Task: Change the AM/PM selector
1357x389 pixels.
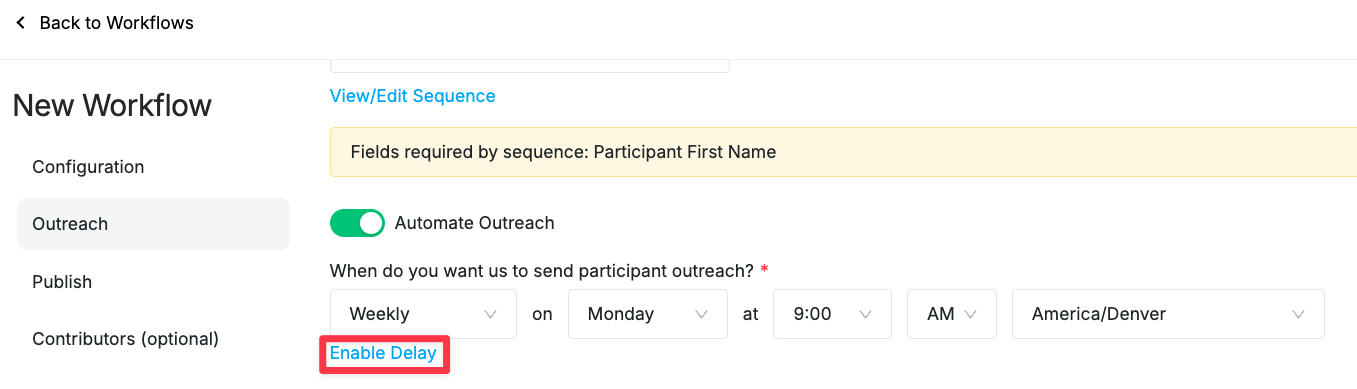Action: click(x=952, y=314)
